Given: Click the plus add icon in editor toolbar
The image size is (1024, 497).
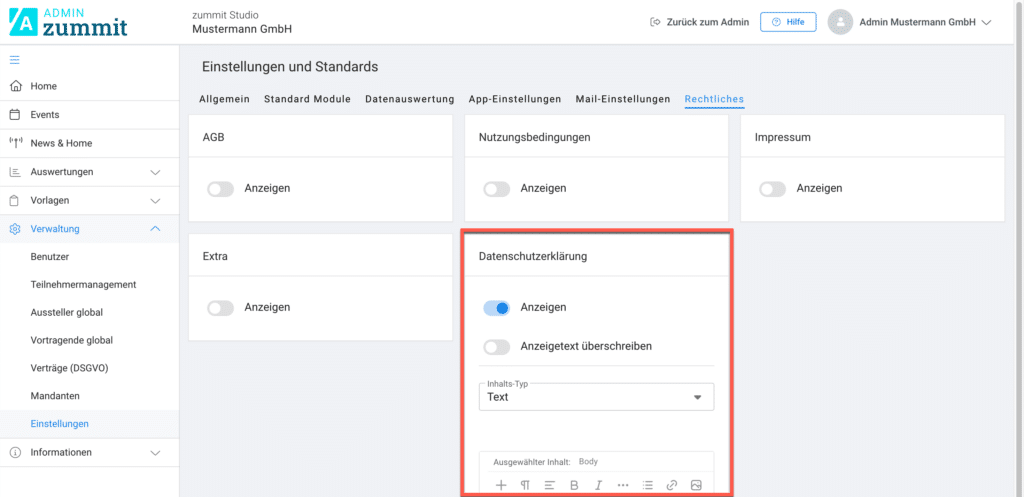Looking at the screenshot, I should 501,485.
